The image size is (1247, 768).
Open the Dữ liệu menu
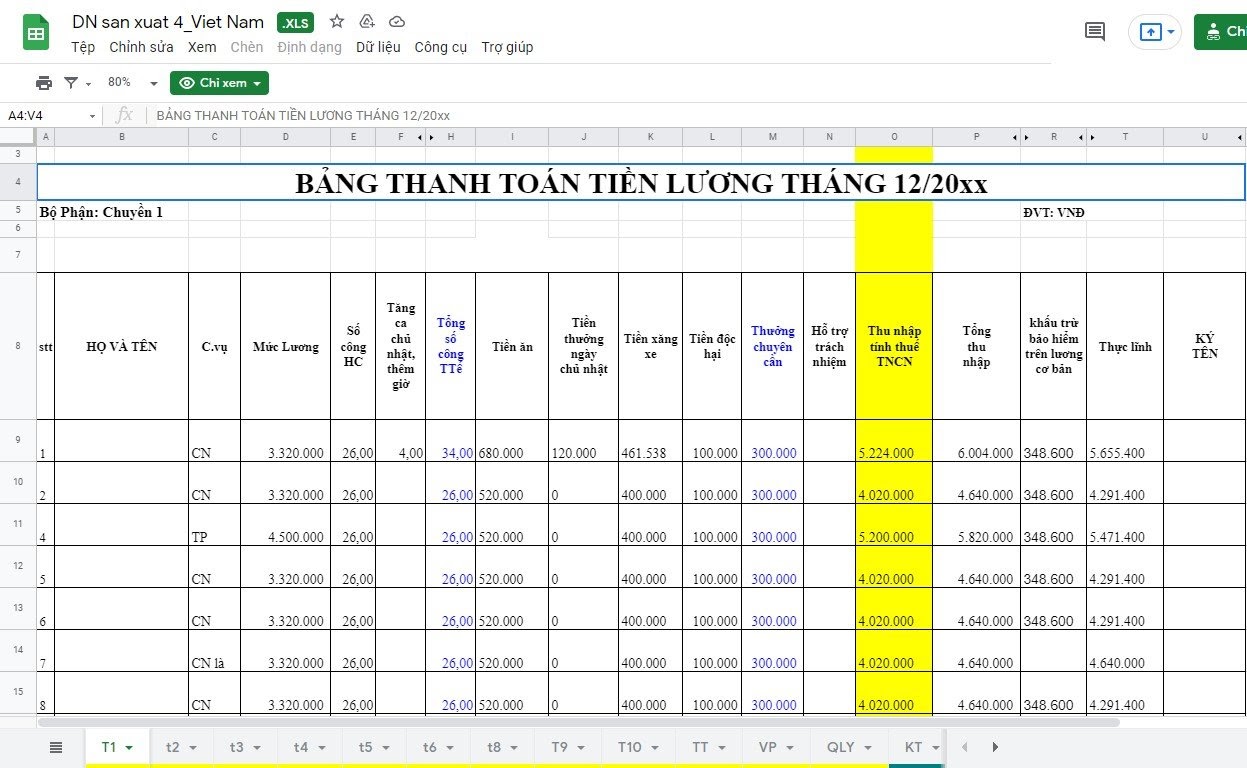(x=379, y=47)
